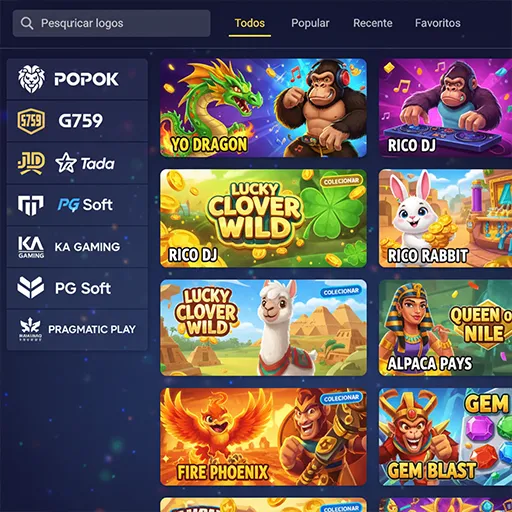Image resolution: width=512 pixels, height=512 pixels.
Task: Select PG Soft with blue lettering
Action: click(77, 205)
